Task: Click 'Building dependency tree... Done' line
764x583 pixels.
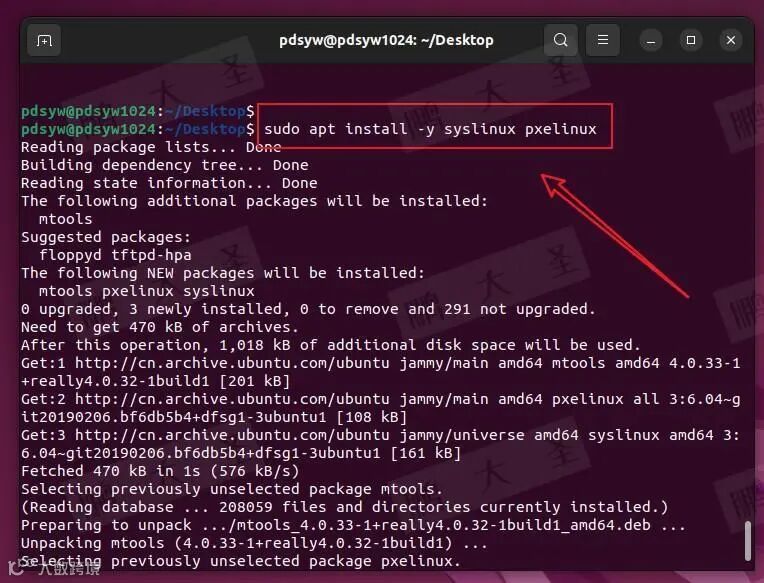Action: (165, 165)
